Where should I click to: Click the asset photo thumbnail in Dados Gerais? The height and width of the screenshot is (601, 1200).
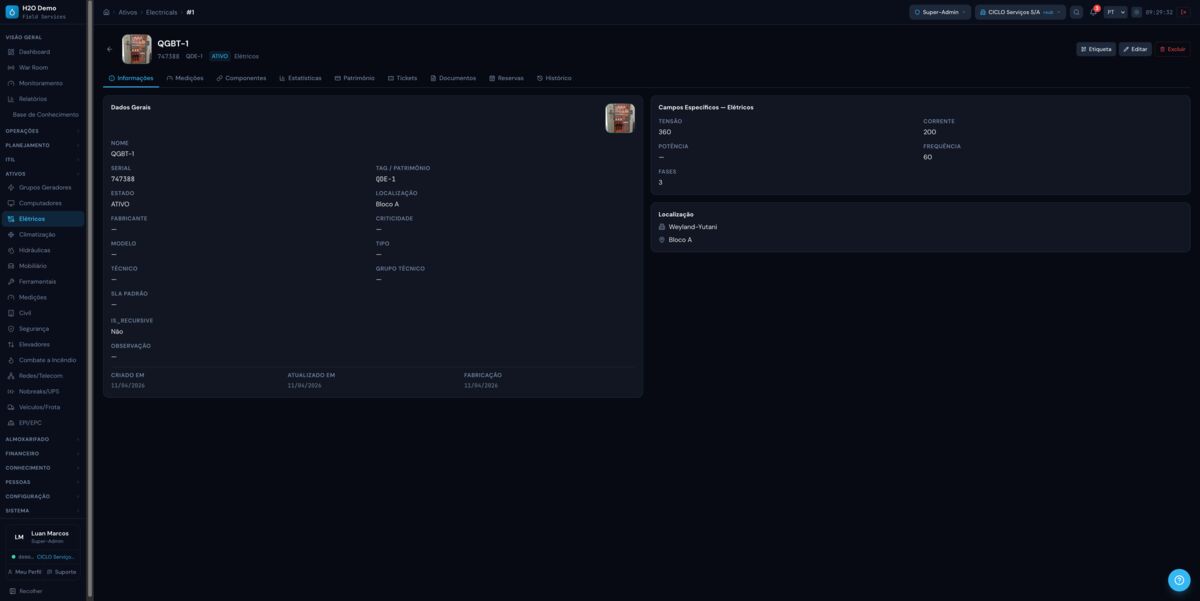click(x=619, y=118)
